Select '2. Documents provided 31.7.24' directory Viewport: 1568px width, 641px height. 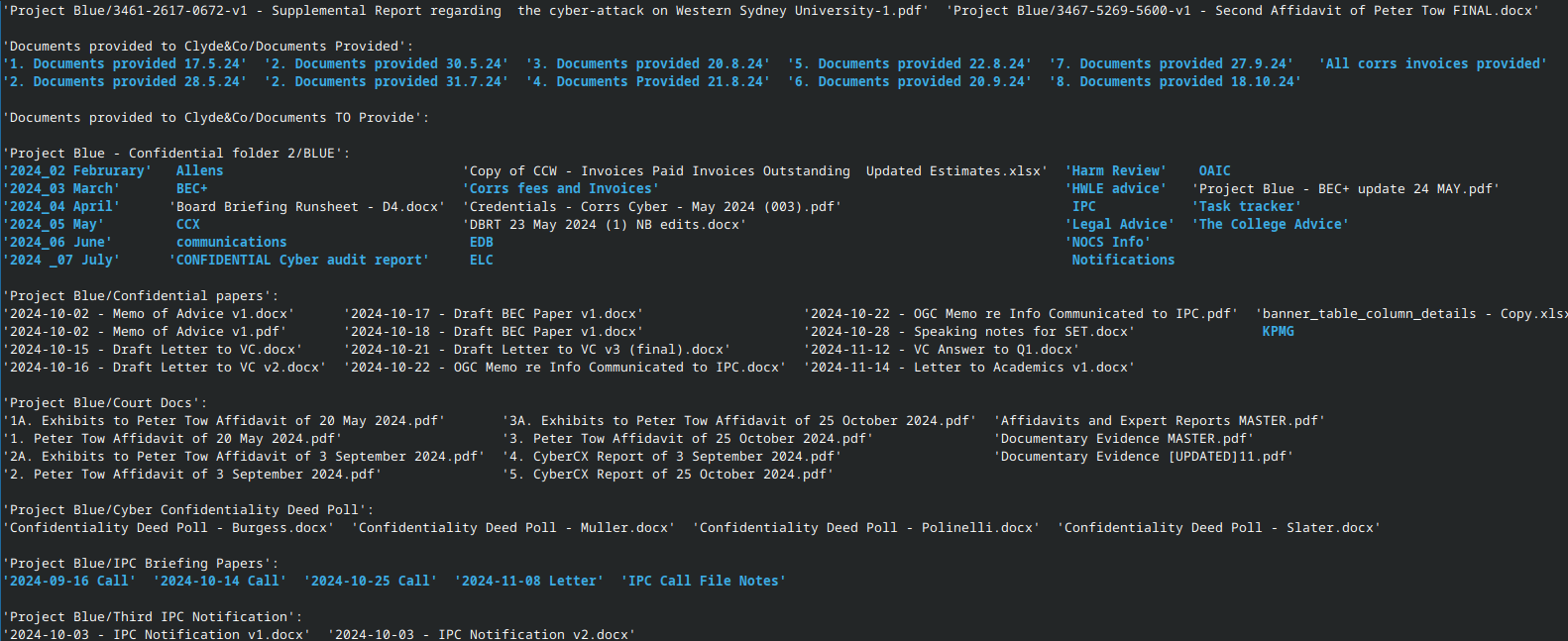(x=387, y=81)
